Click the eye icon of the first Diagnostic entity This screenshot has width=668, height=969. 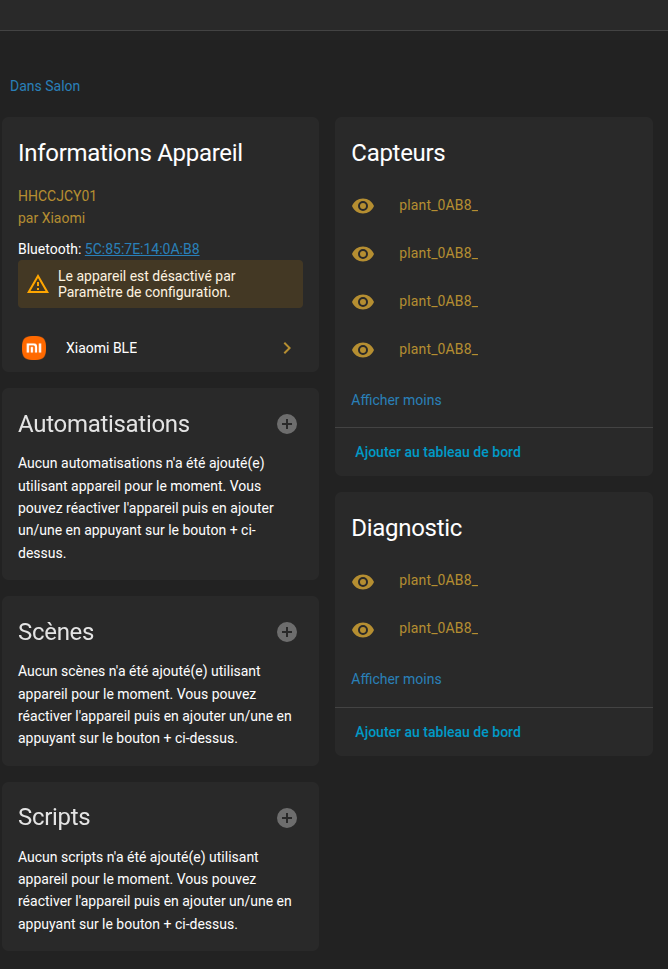(363, 581)
